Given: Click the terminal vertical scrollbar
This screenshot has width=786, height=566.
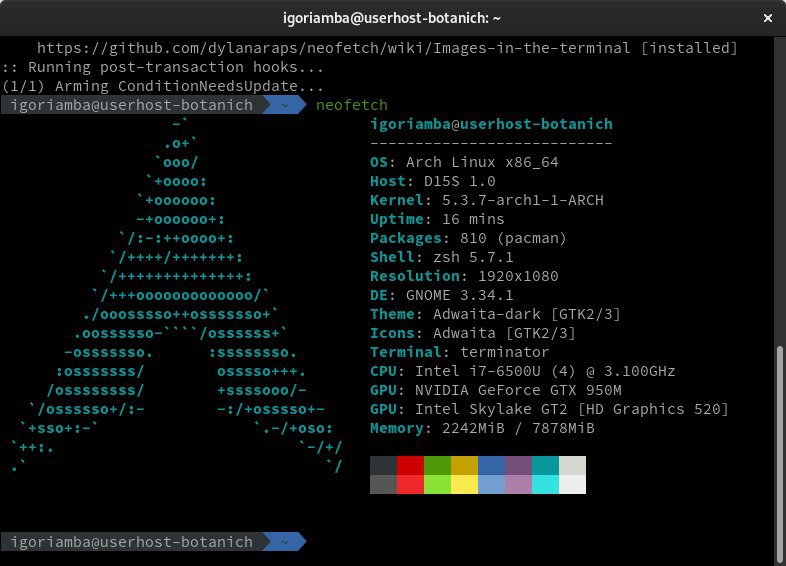Looking at the screenshot, I should [x=779, y=454].
